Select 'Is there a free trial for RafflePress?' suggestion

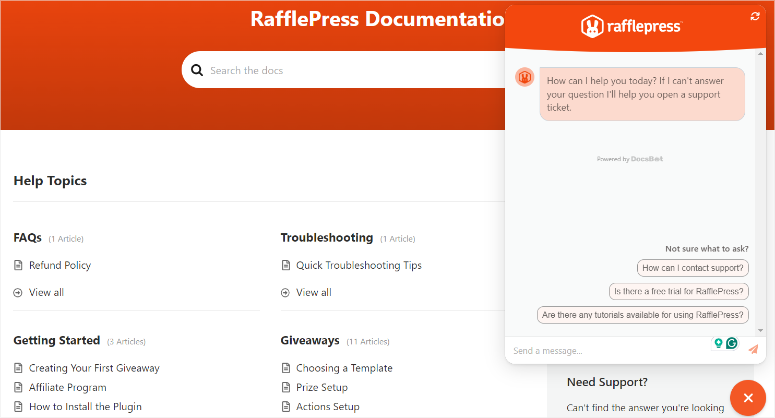[679, 292]
